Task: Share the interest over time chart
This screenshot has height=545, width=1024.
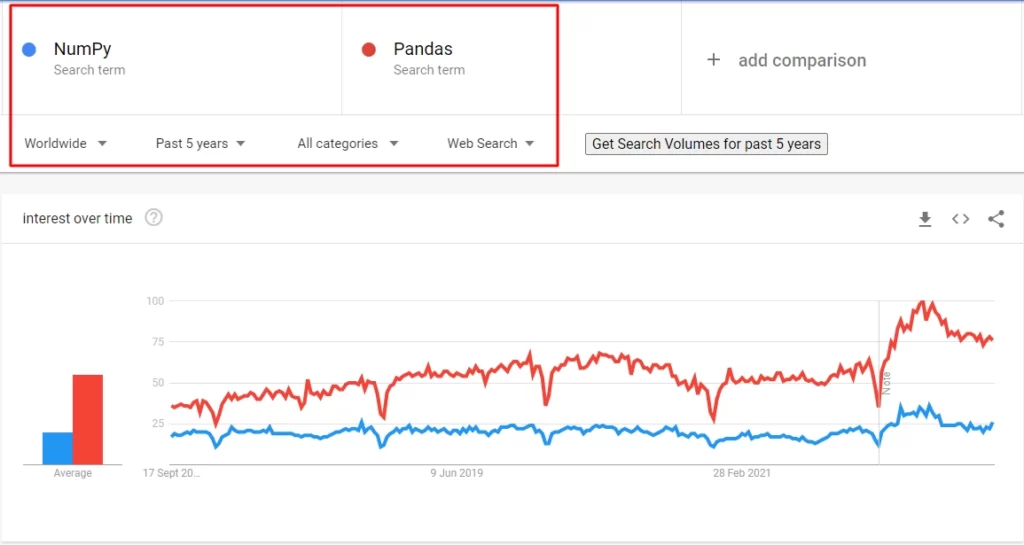Action: click(x=996, y=219)
